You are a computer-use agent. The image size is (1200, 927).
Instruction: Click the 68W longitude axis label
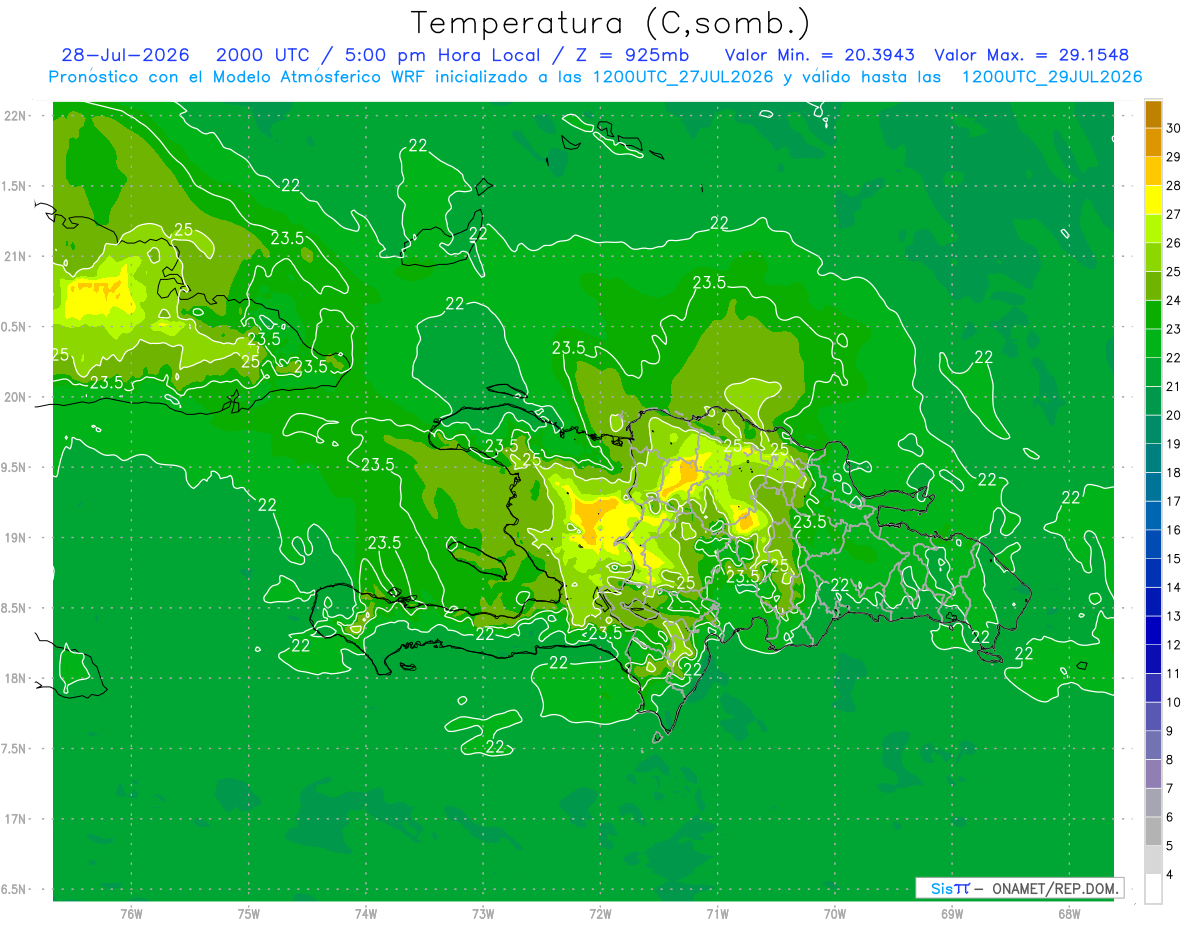[1068, 914]
